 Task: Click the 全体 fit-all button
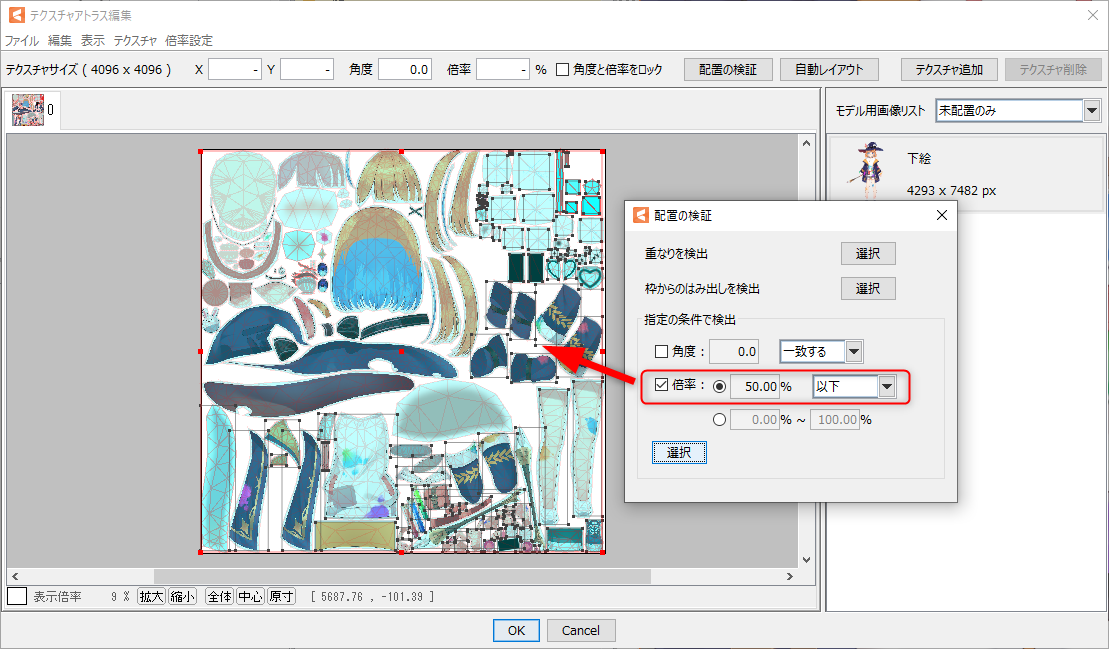pyautogui.click(x=219, y=597)
